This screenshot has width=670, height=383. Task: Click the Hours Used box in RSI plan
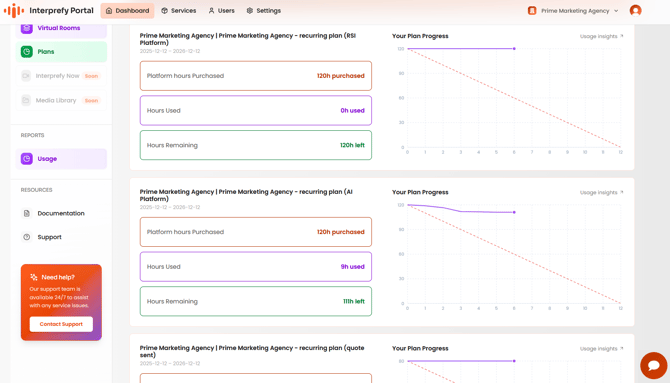pos(256,111)
